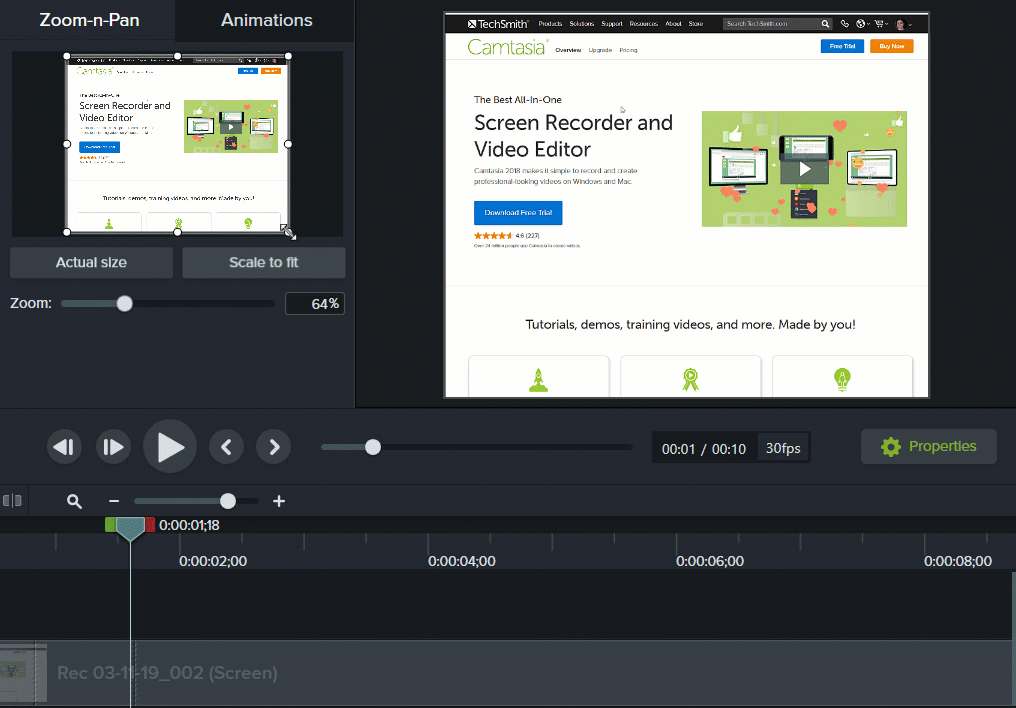The width and height of the screenshot is (1016, 708).
Task: Switch to the Zoom-n-Pan tab
Action: tap(87, 20)
